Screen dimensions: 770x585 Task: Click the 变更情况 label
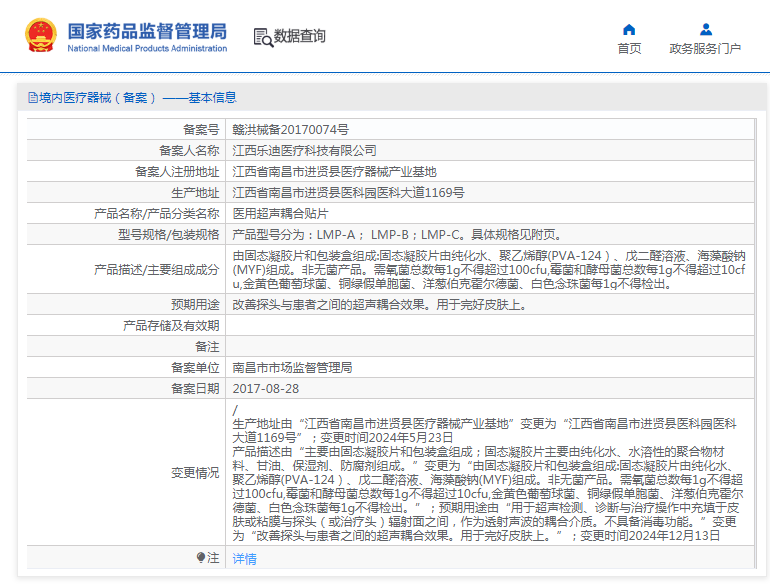(x=195, y=473)
